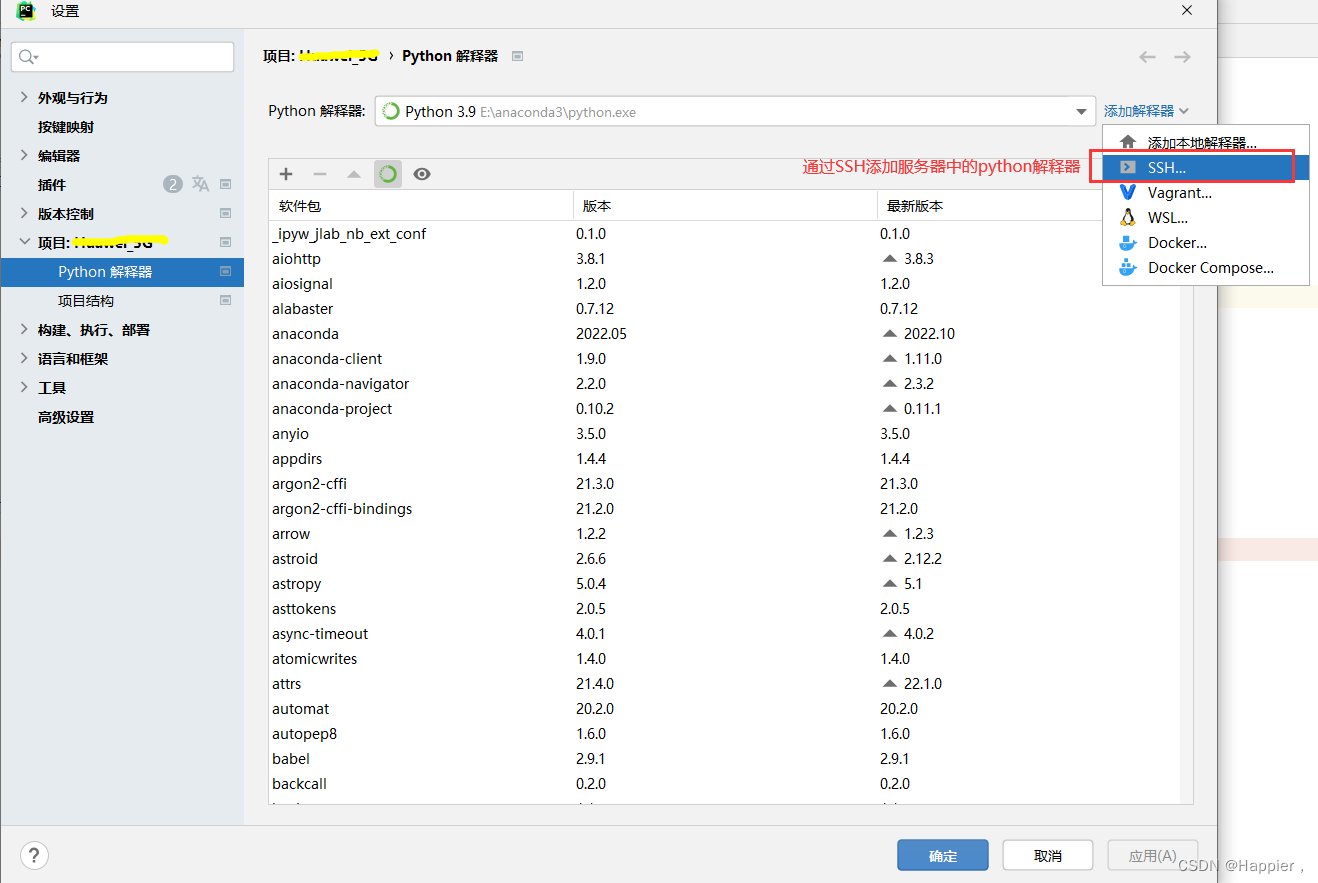
Task: Click the WSL penguin icon
Action: click(1128, 217)
